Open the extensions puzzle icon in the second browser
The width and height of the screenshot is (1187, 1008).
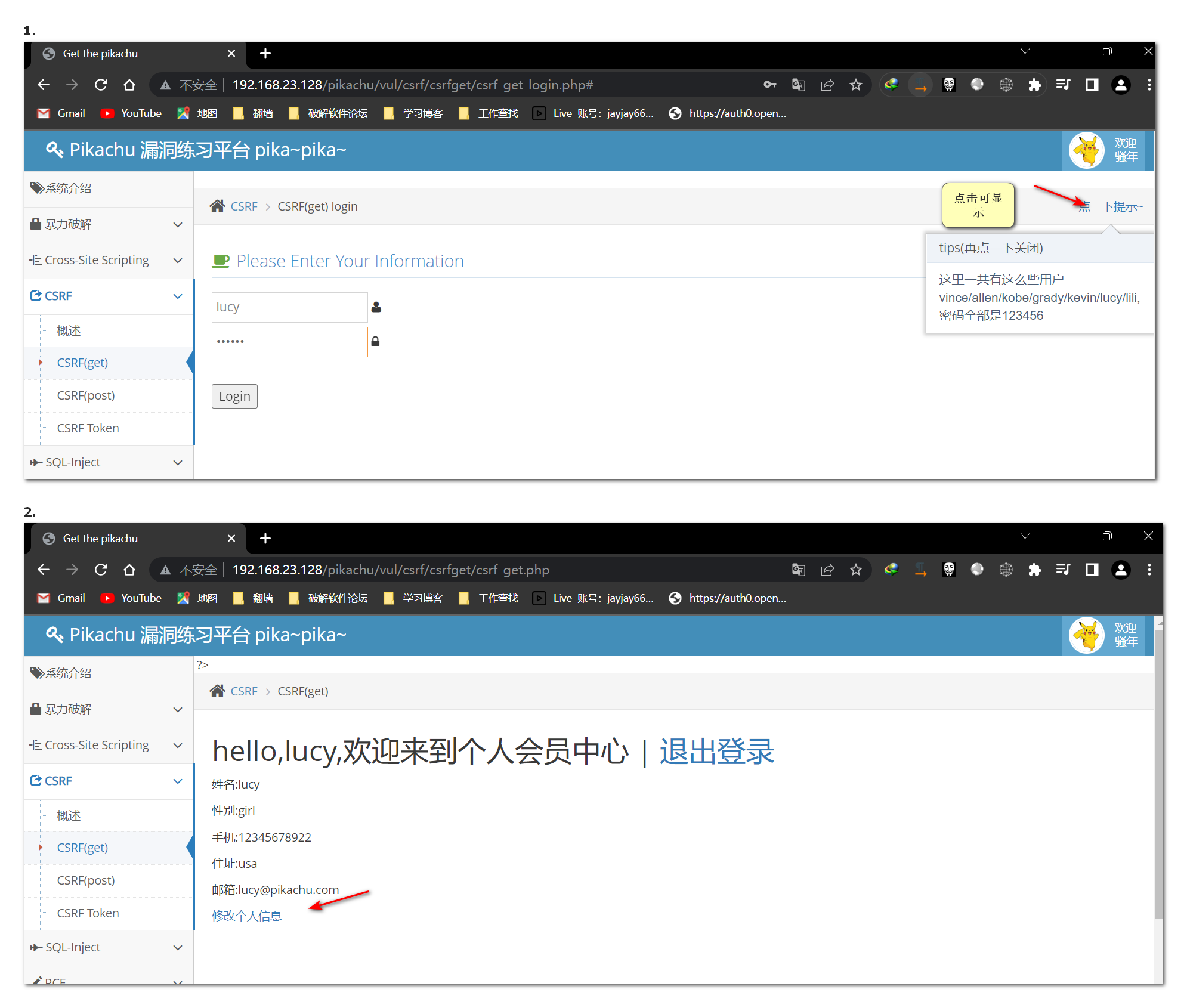[1035, 570]
